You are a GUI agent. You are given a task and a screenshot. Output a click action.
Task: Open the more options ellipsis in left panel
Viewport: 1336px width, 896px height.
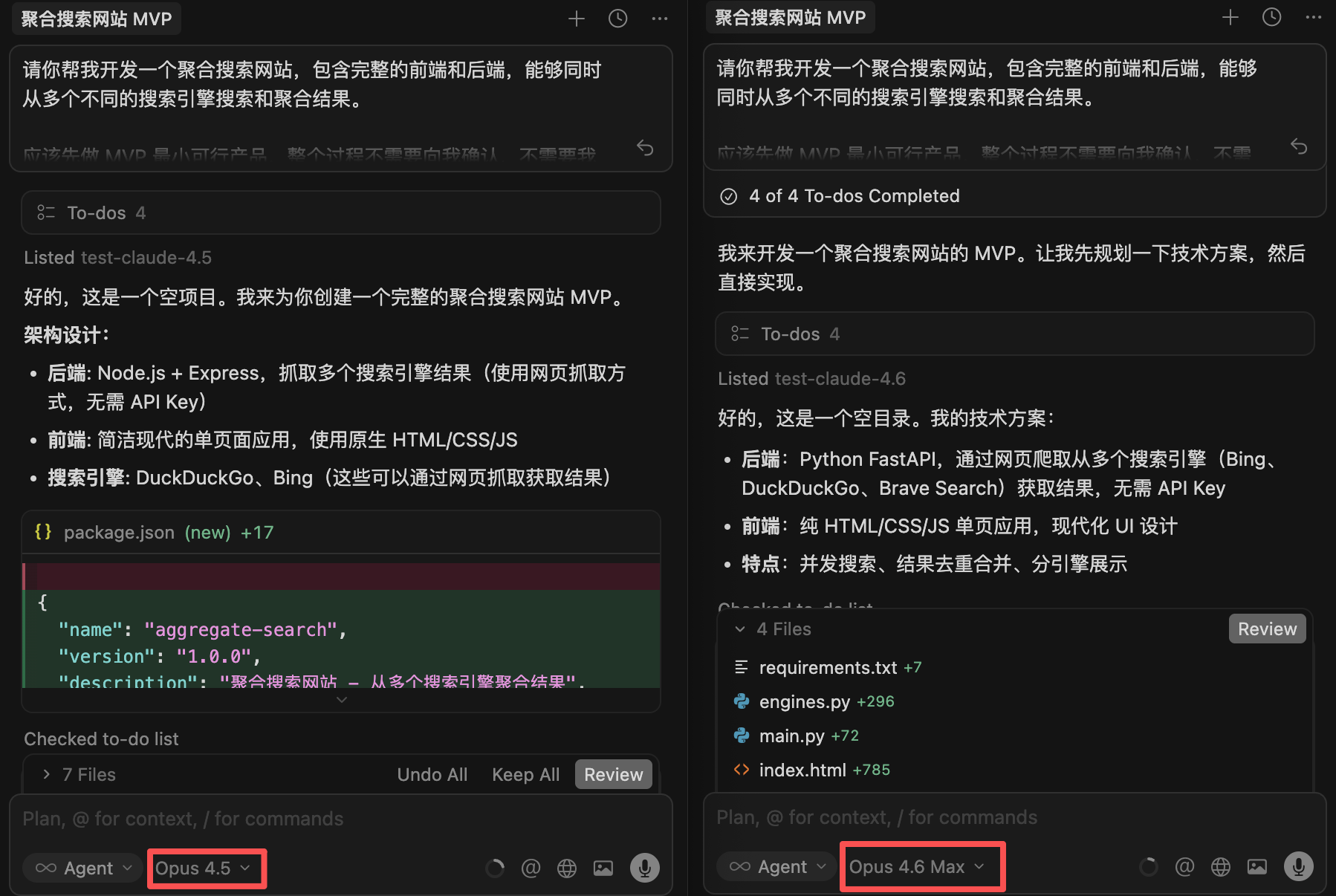click(660, 19)
